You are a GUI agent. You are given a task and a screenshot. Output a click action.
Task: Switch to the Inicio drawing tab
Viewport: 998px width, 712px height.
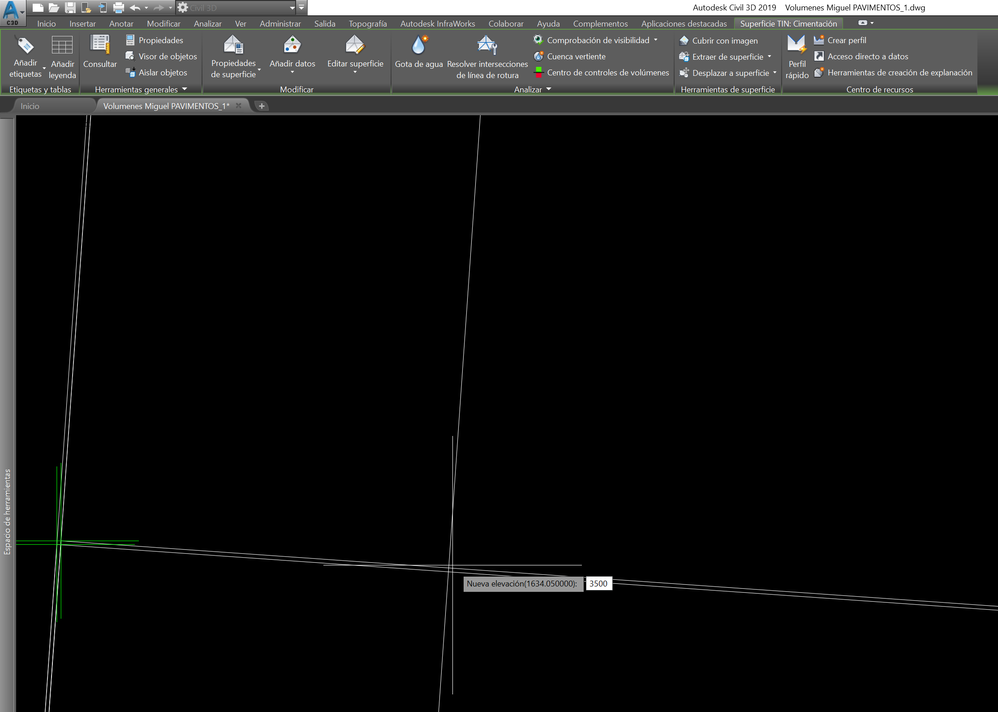pos(30,106)
